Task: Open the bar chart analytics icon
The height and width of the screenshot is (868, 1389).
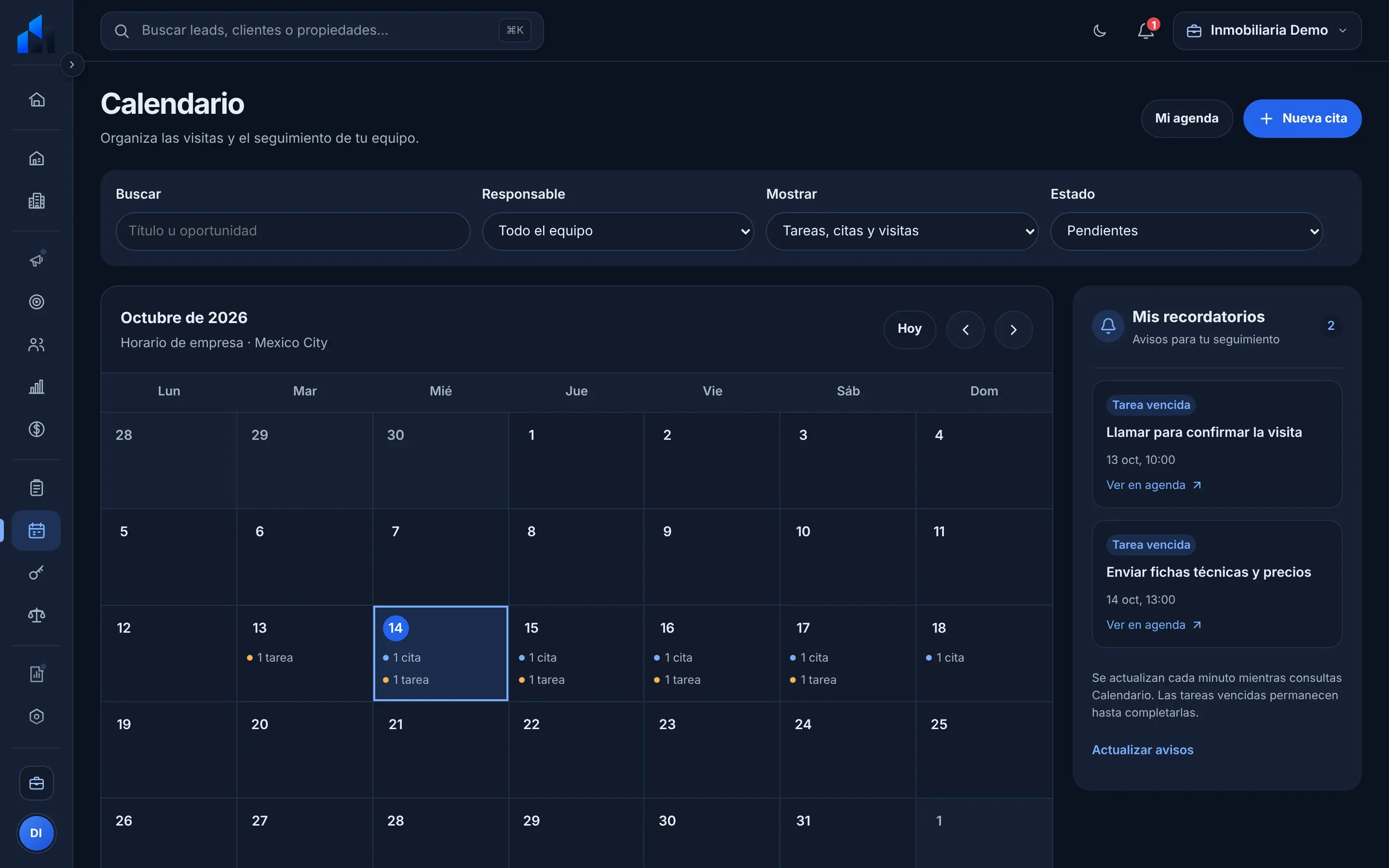Action: click(x=37, y=387)
